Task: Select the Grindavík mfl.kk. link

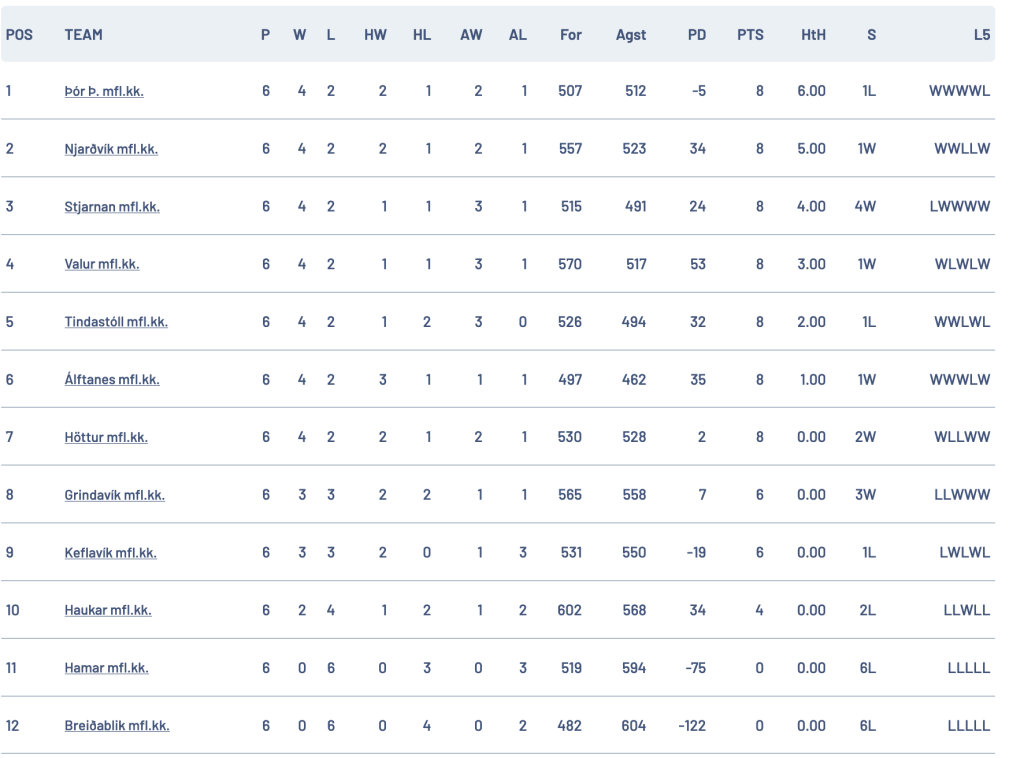Action: [114, 495]
